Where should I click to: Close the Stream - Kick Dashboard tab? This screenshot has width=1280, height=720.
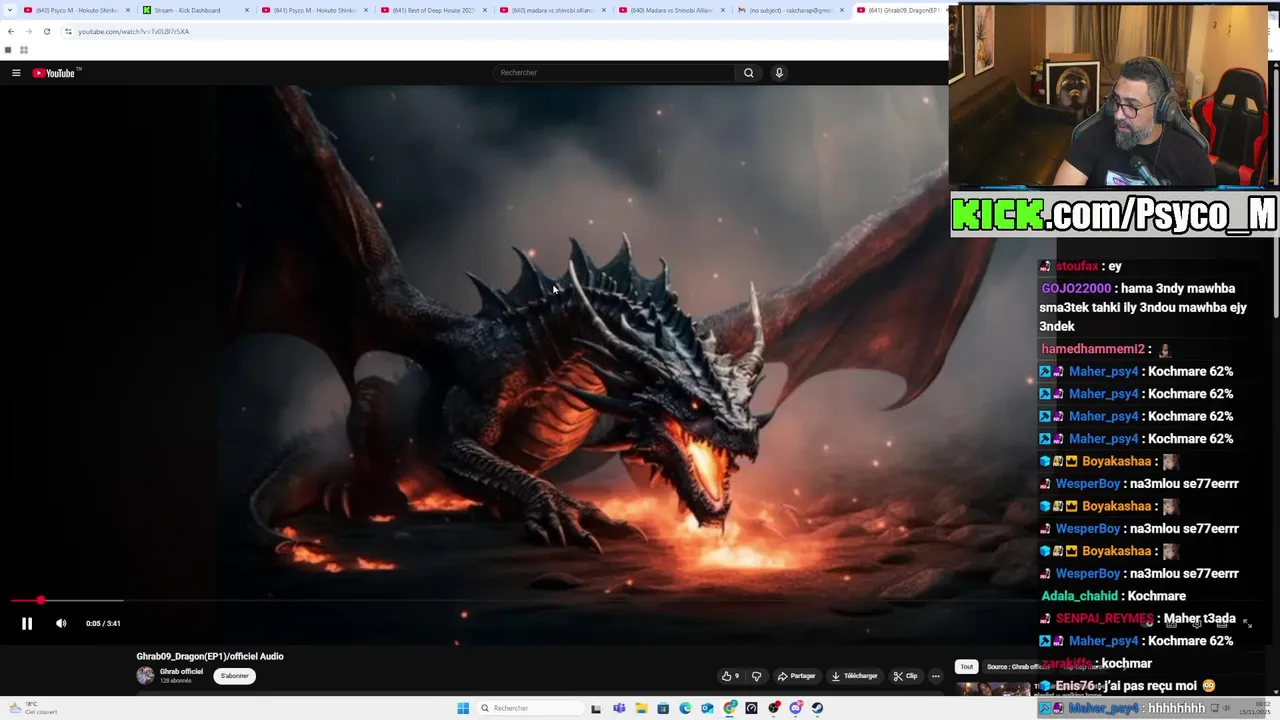[x=247, y=10]
